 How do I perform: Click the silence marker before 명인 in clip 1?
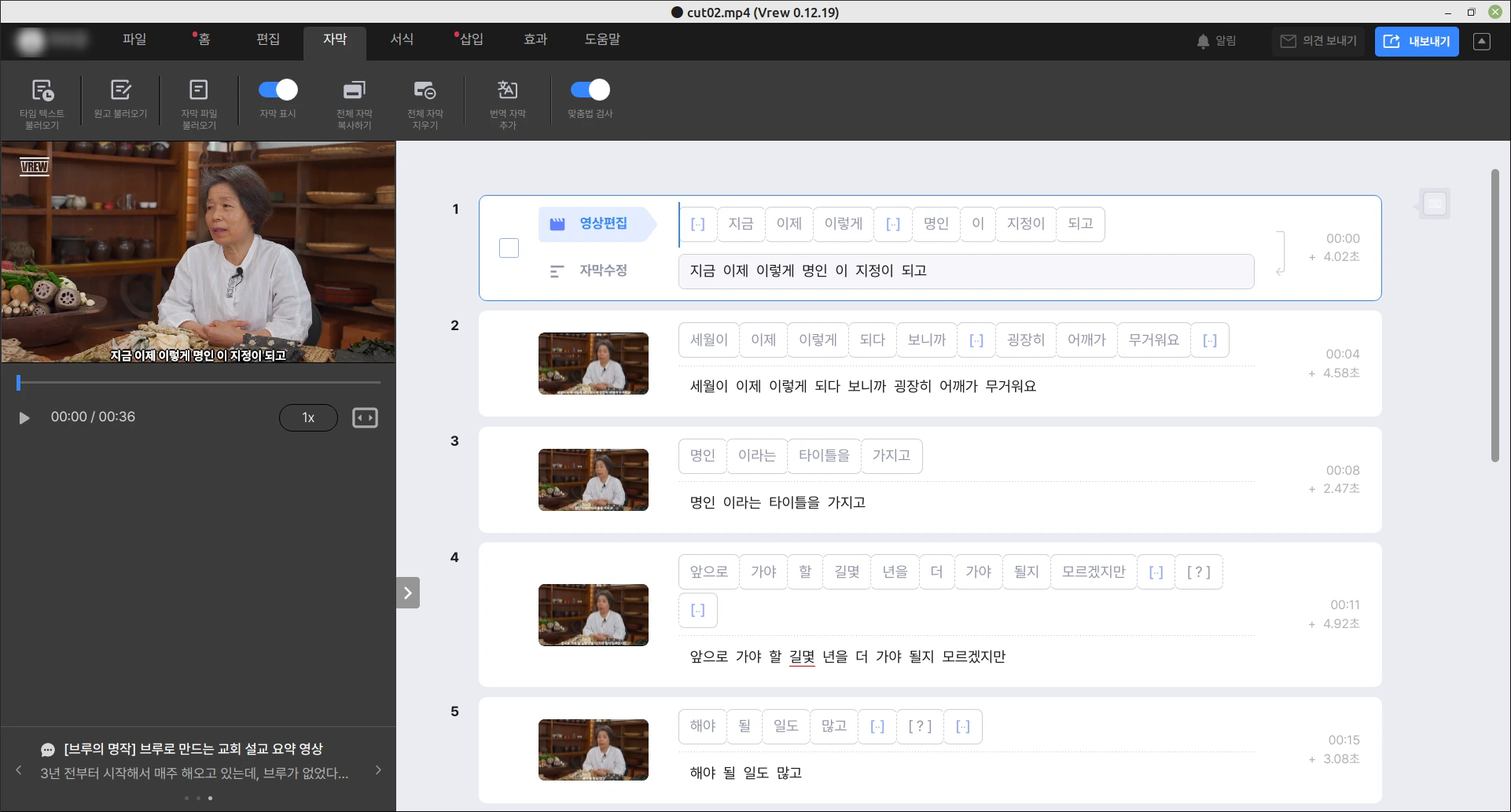tap(893, 224)
